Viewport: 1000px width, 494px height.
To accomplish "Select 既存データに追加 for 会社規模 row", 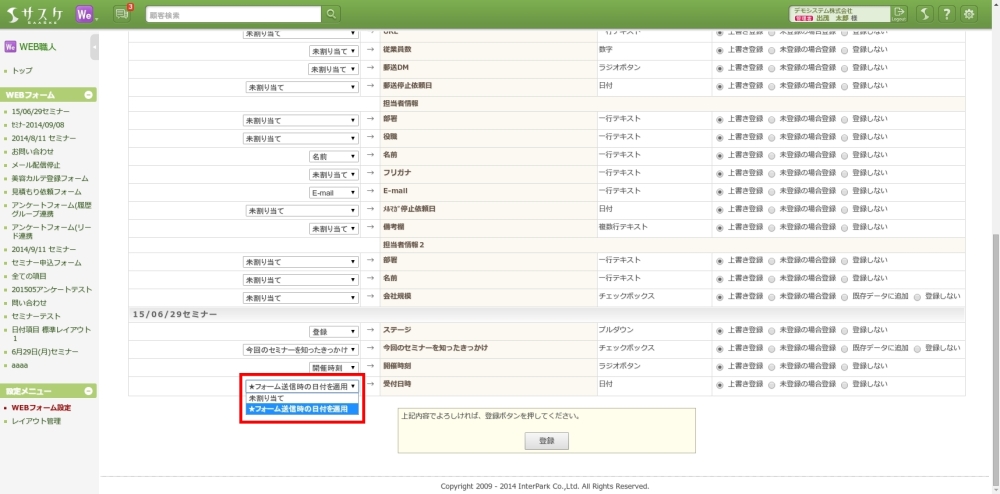I will coord(846,297).
